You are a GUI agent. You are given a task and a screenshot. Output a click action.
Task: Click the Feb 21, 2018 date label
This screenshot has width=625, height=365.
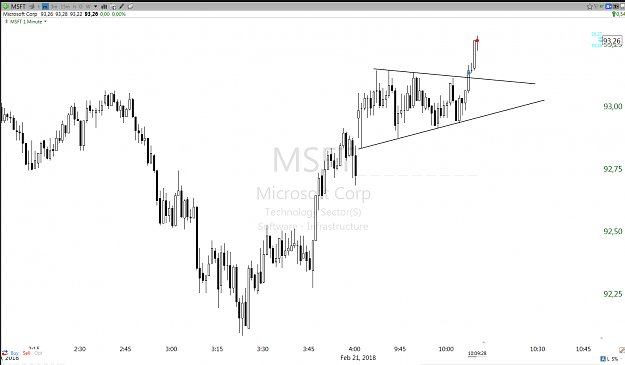point(358,357)
